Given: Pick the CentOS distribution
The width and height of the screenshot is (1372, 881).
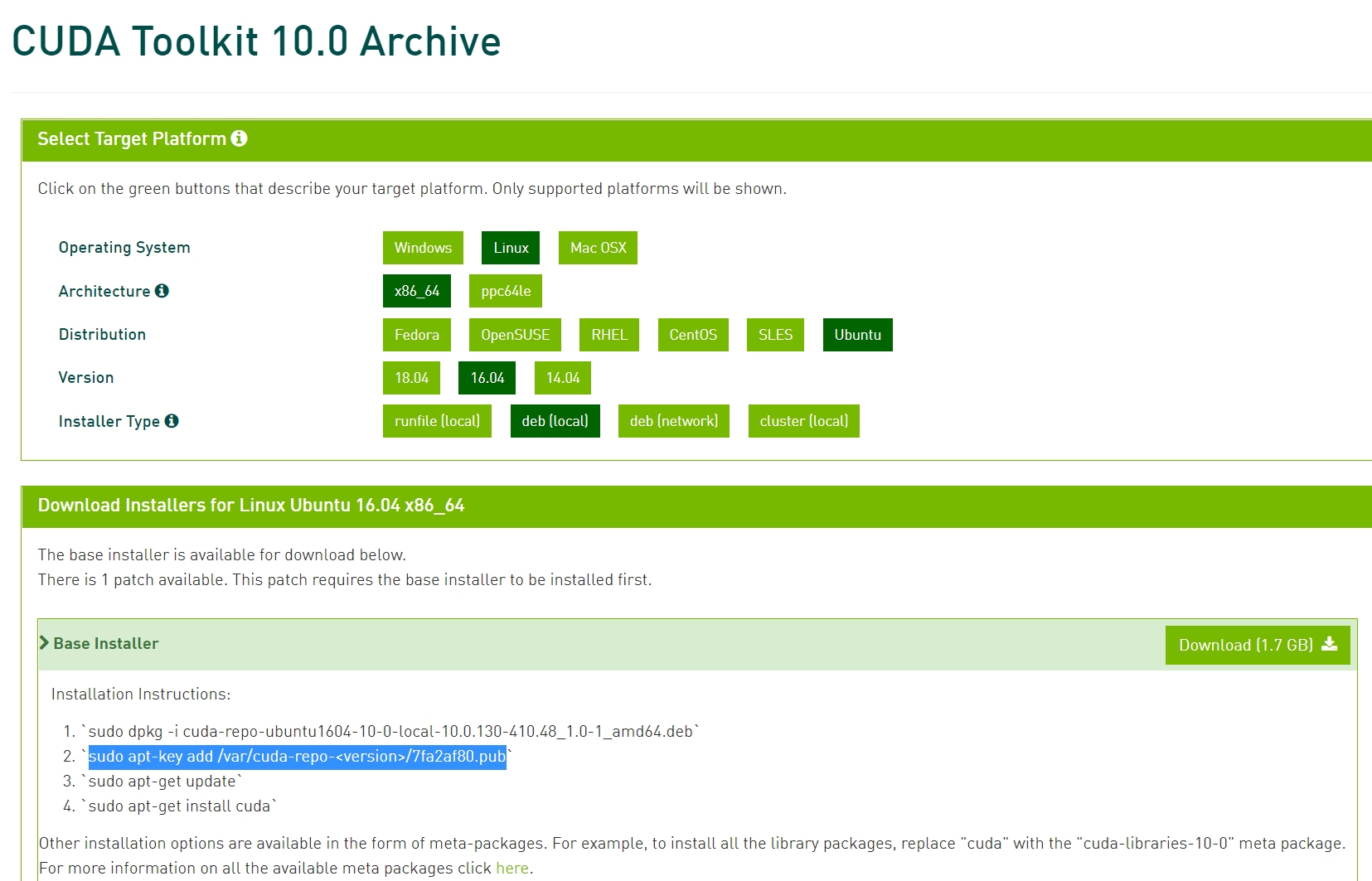Looking at the screenshot, I should click(x=693, y=335).
